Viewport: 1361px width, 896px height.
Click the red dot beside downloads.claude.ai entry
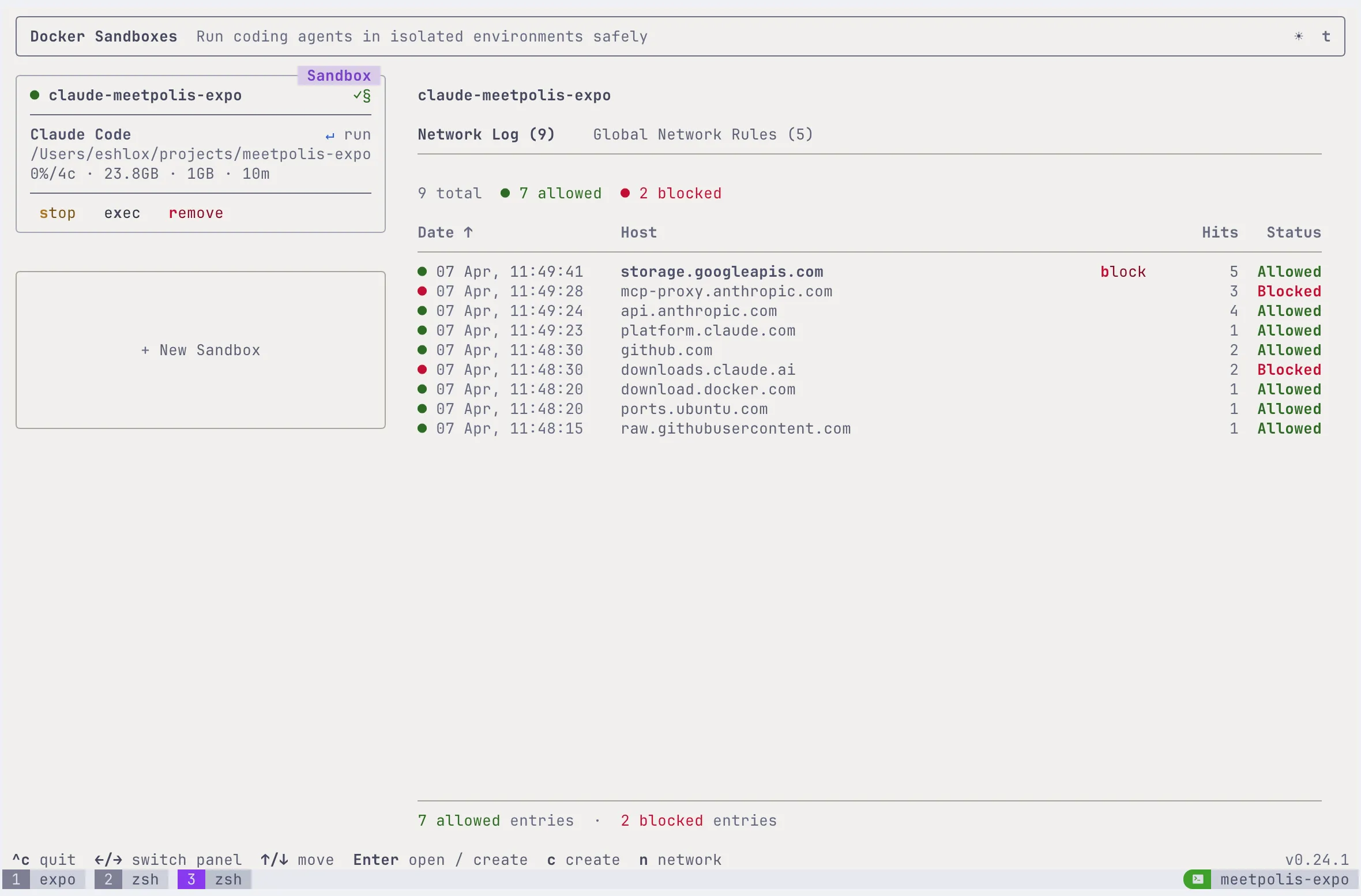point(422,370)
